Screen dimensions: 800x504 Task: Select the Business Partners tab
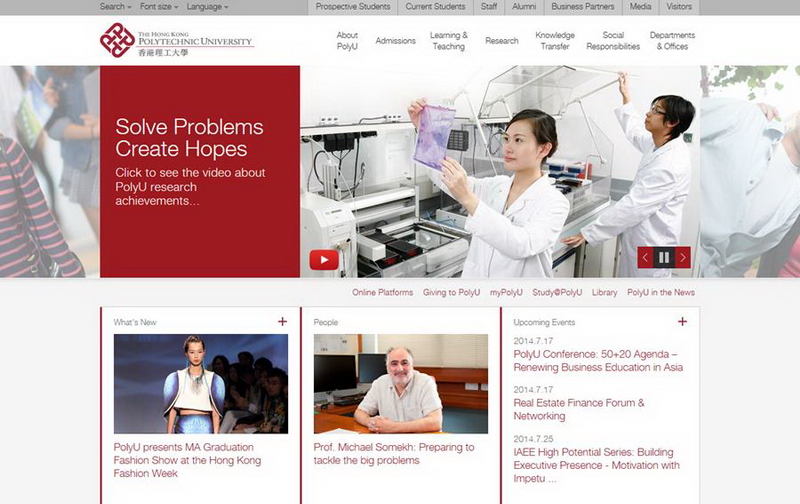tap(583, 7)
